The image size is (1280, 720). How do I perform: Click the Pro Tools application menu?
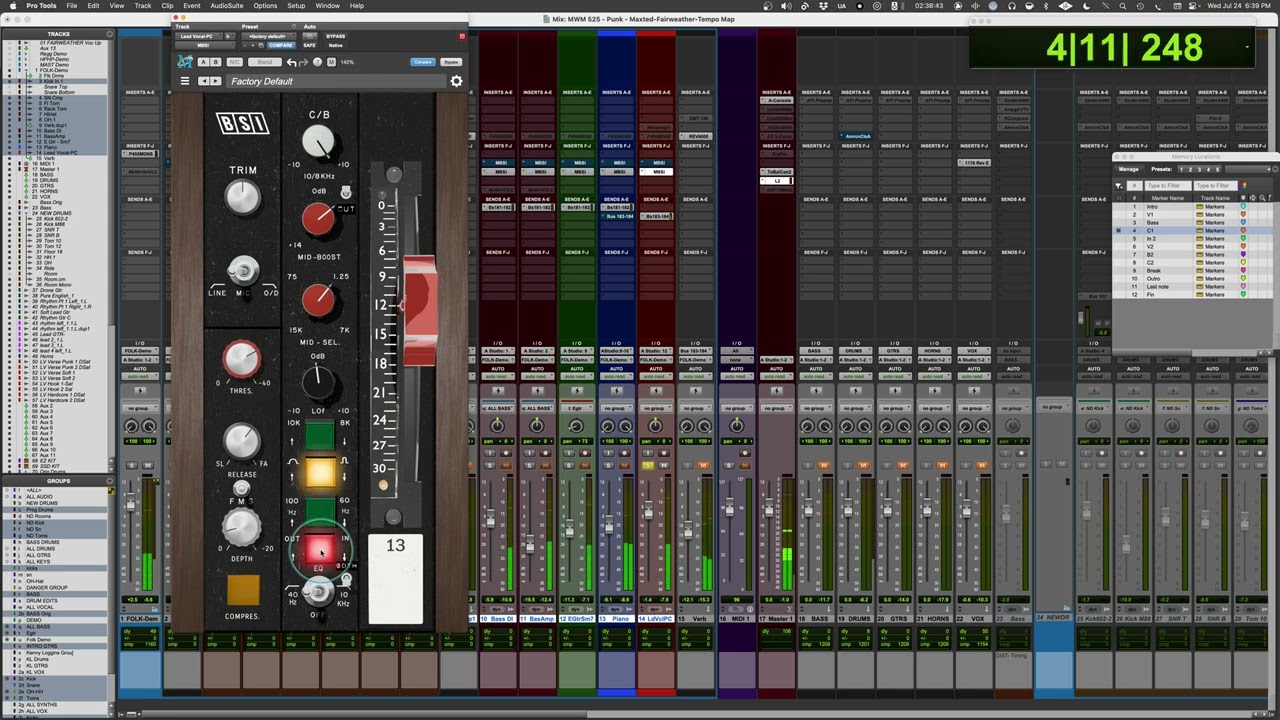coord(42,6)
